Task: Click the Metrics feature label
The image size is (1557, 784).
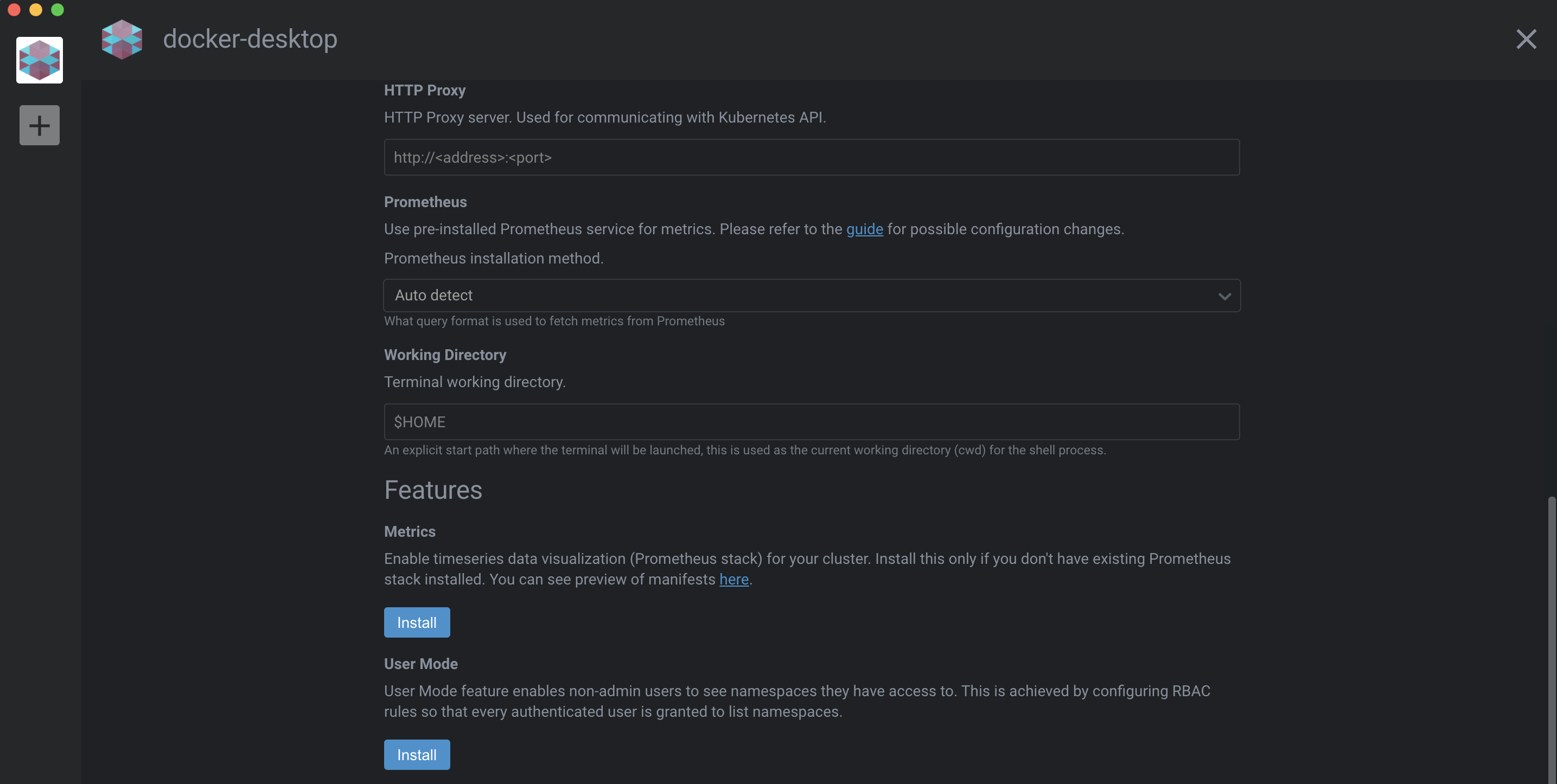Action: coord(409,531)
